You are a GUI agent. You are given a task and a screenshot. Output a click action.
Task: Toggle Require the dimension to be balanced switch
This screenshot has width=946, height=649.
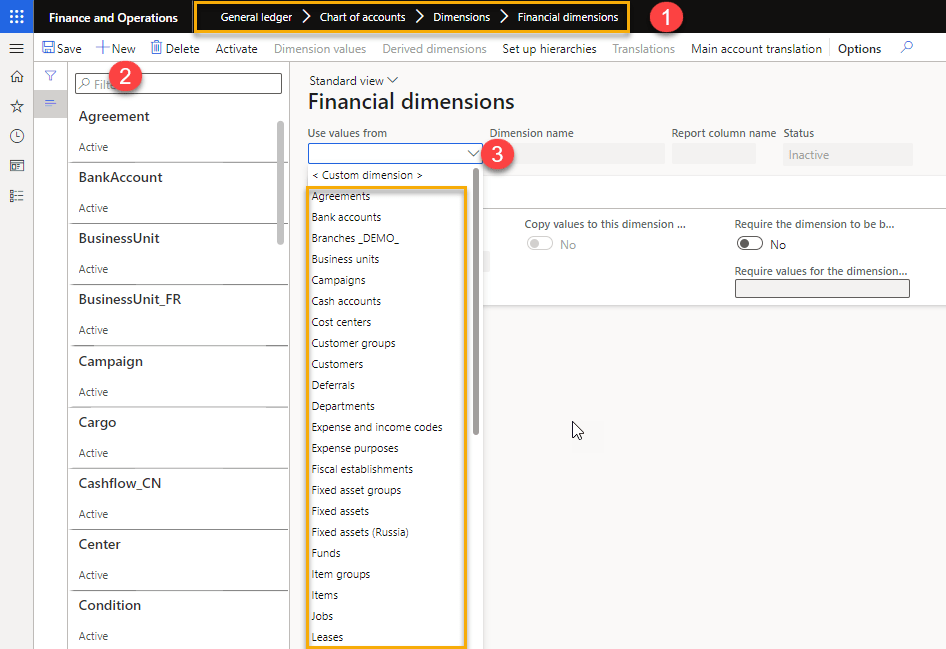coord(749,244)
